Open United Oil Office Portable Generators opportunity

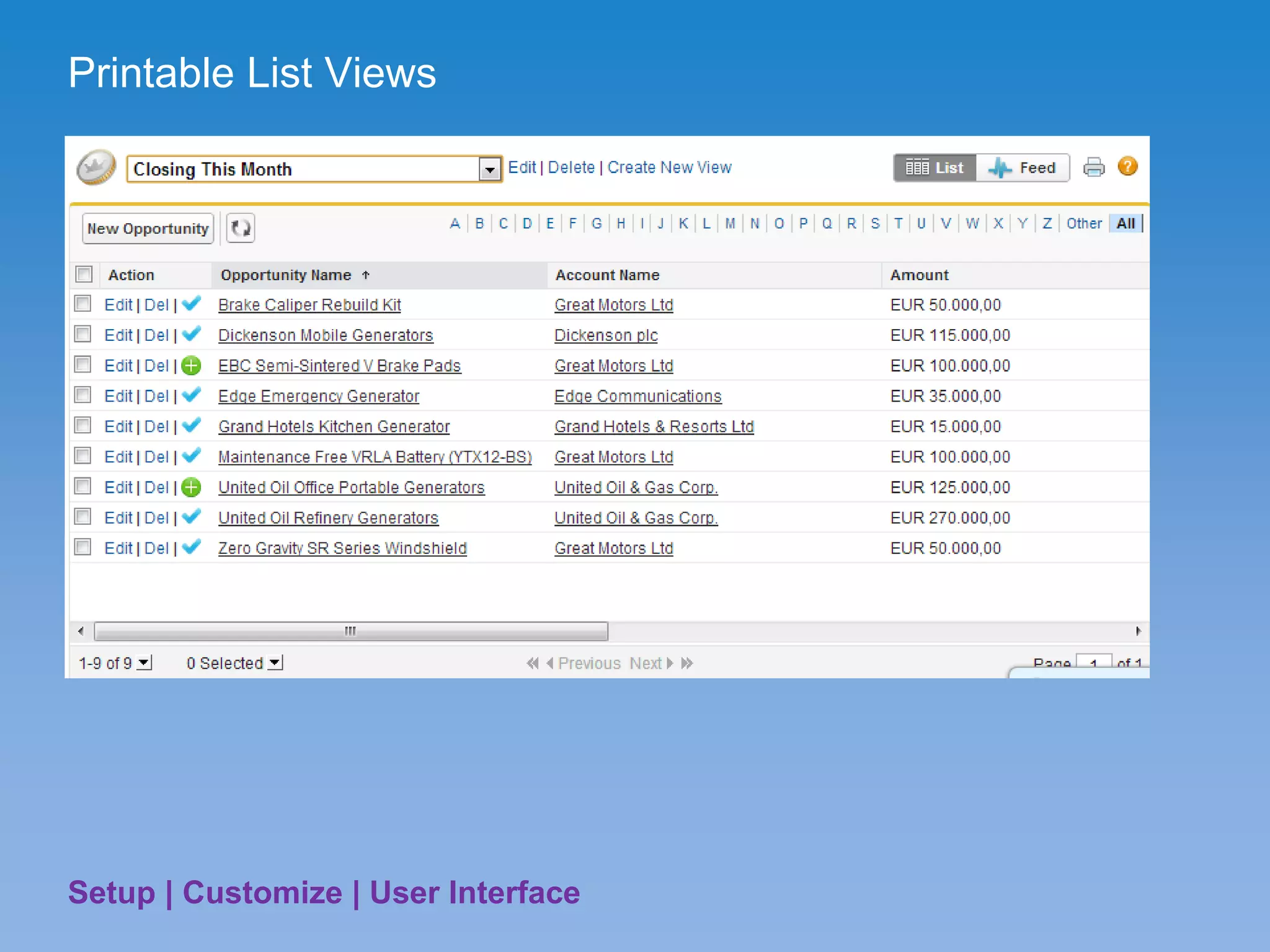coord(351,487)
